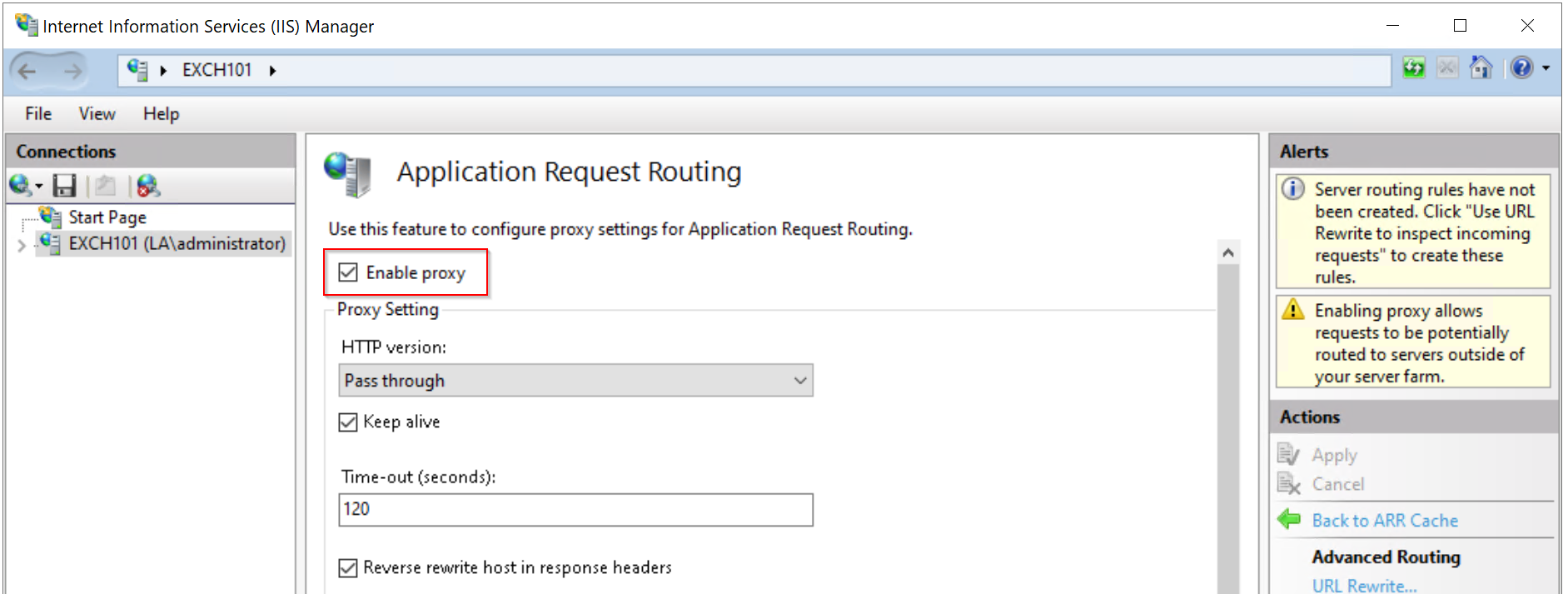
Task: Click the delete connection icon
Action: (148, 186)
